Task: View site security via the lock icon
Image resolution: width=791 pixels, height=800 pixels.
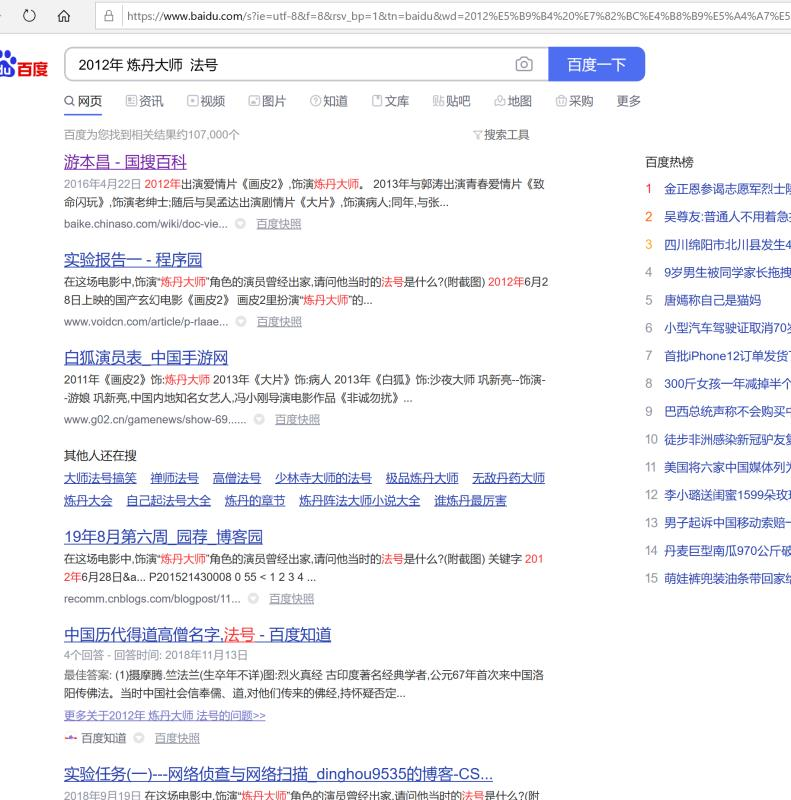Action: [x=109, y=16]
